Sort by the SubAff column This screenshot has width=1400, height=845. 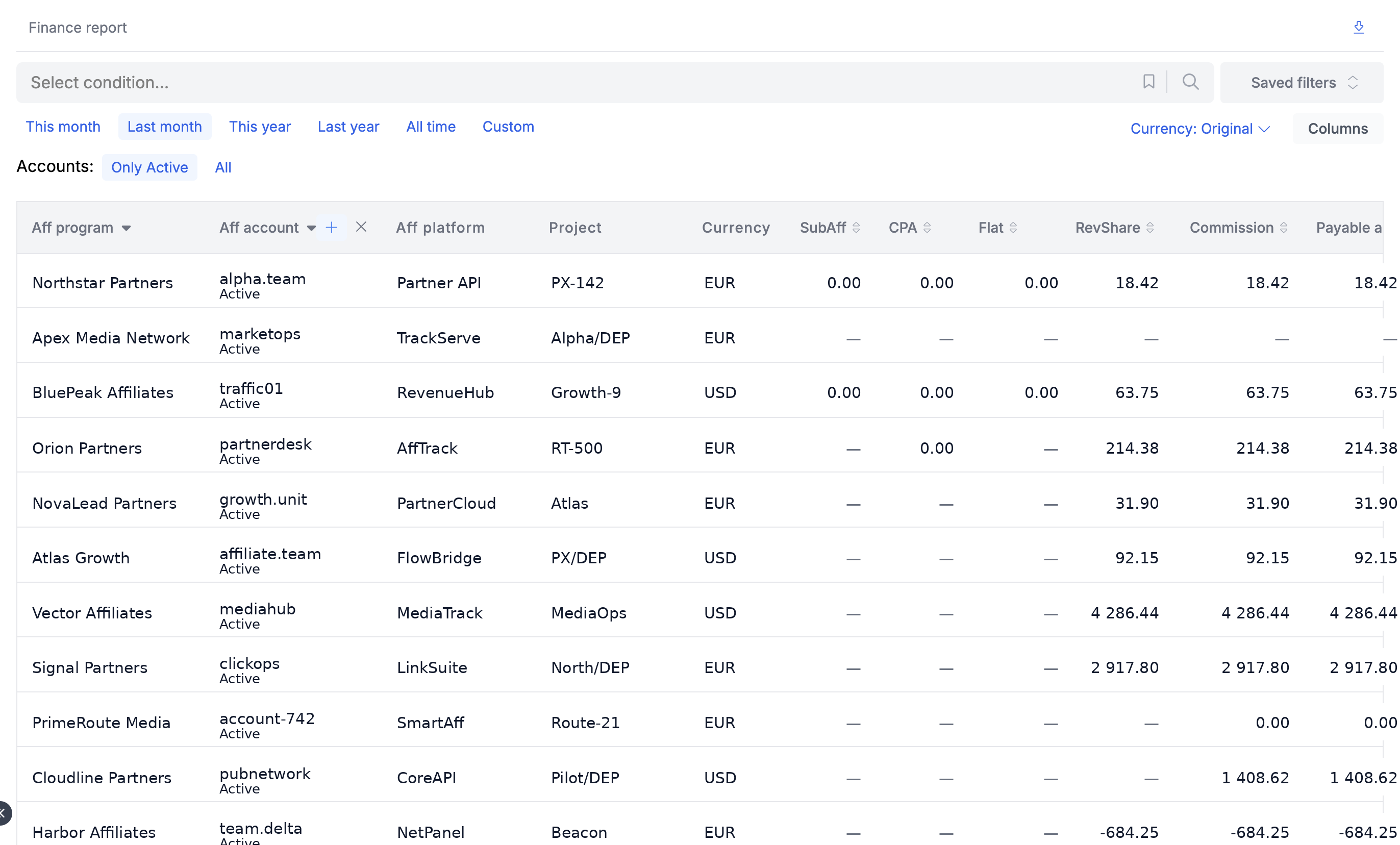pos(856,227)
